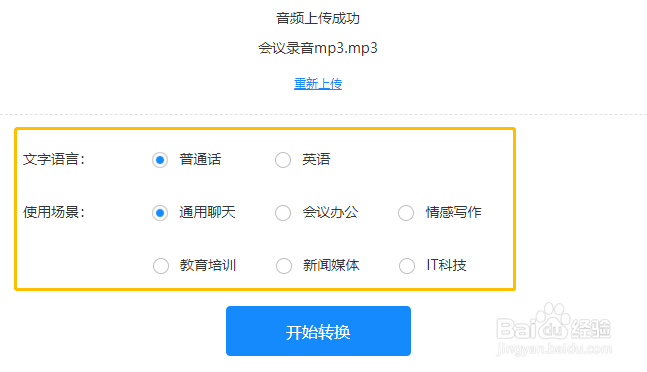Click the IT科技 label text
Screen dimensions: 647x372
446,265
